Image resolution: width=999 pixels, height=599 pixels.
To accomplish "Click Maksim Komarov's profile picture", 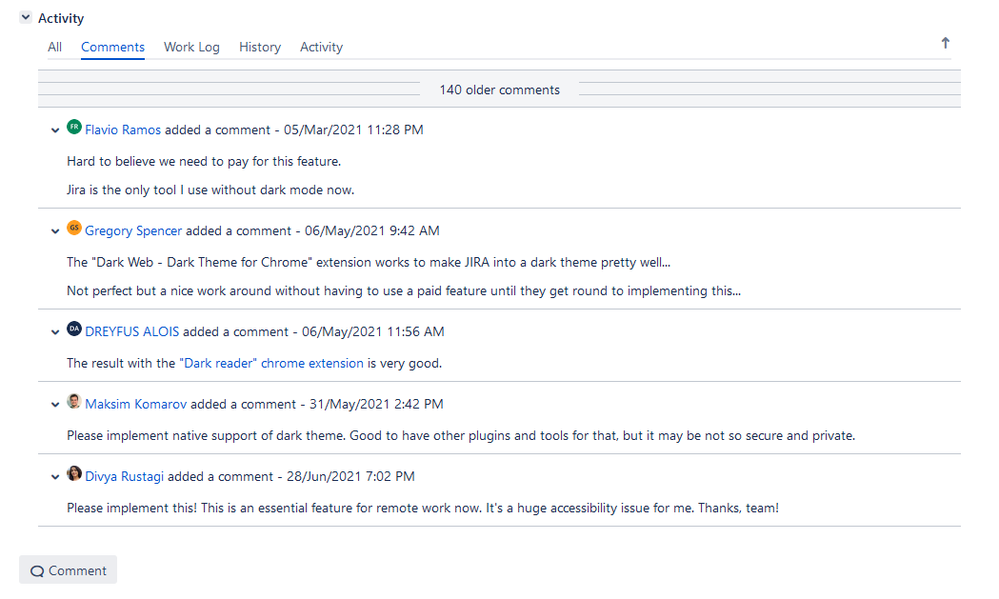I will [74, 403].
